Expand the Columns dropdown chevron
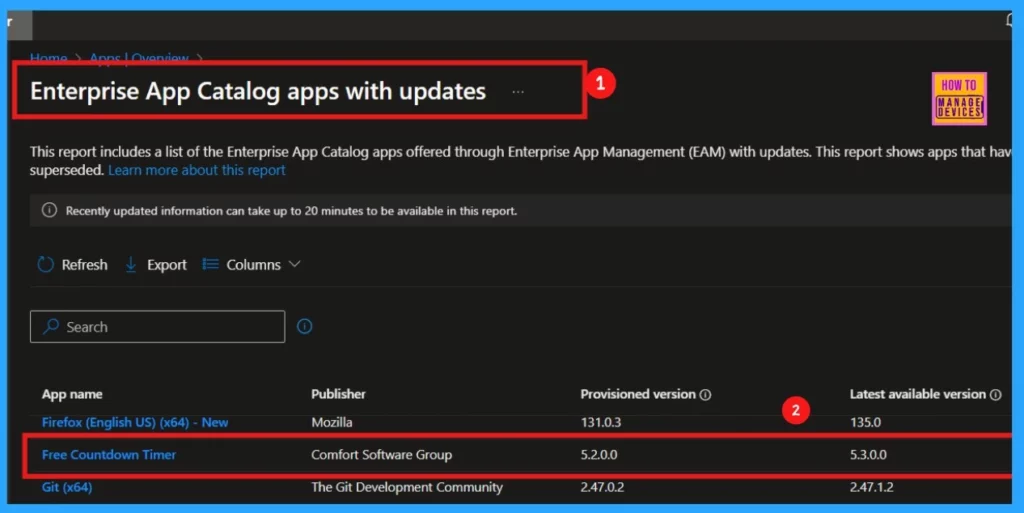The height and width of the screenshot is (513, 1024). [x=295, y=264]
